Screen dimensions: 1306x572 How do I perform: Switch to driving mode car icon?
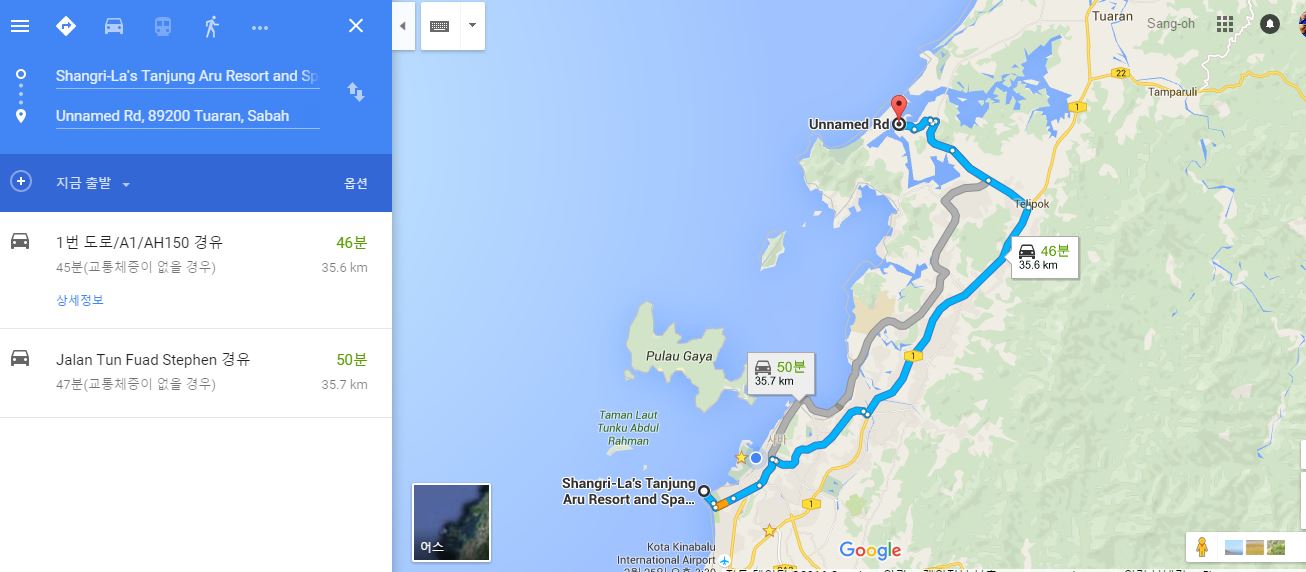pos(114,26)
